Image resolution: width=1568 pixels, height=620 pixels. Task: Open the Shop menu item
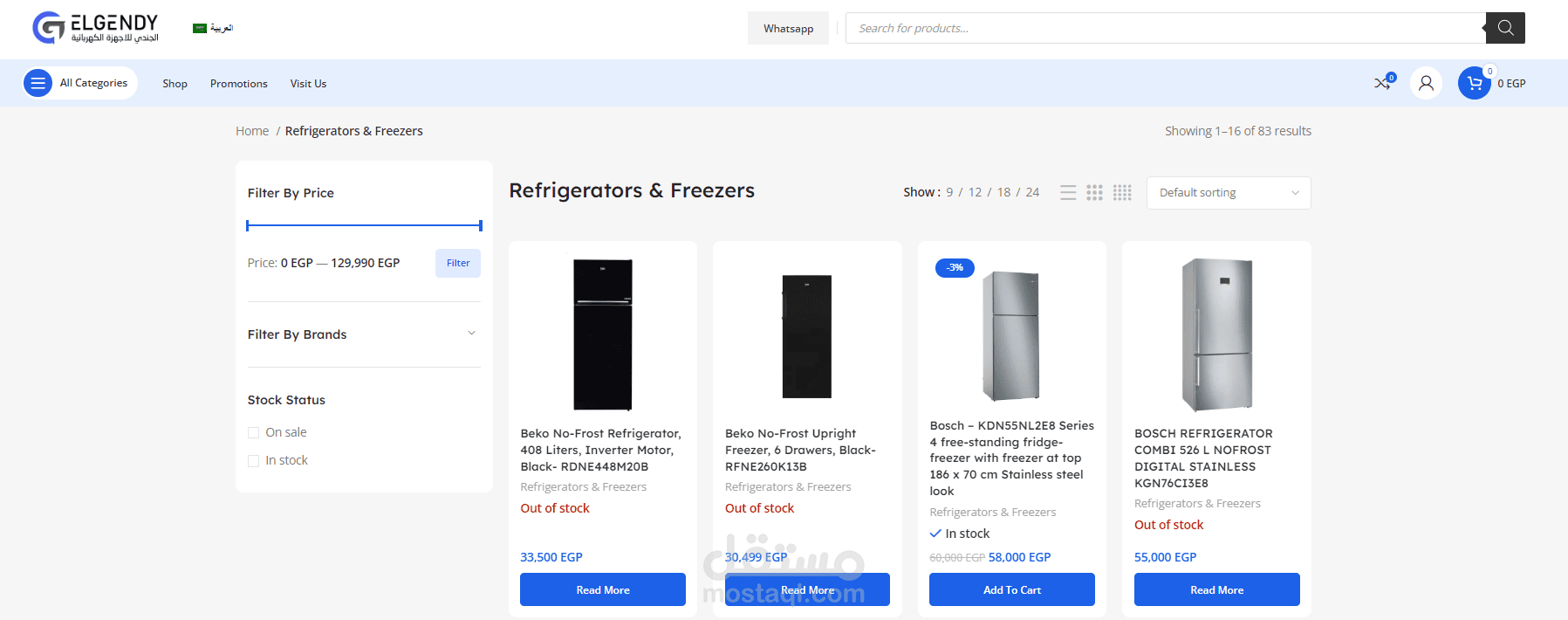click(x=175, y=84)
